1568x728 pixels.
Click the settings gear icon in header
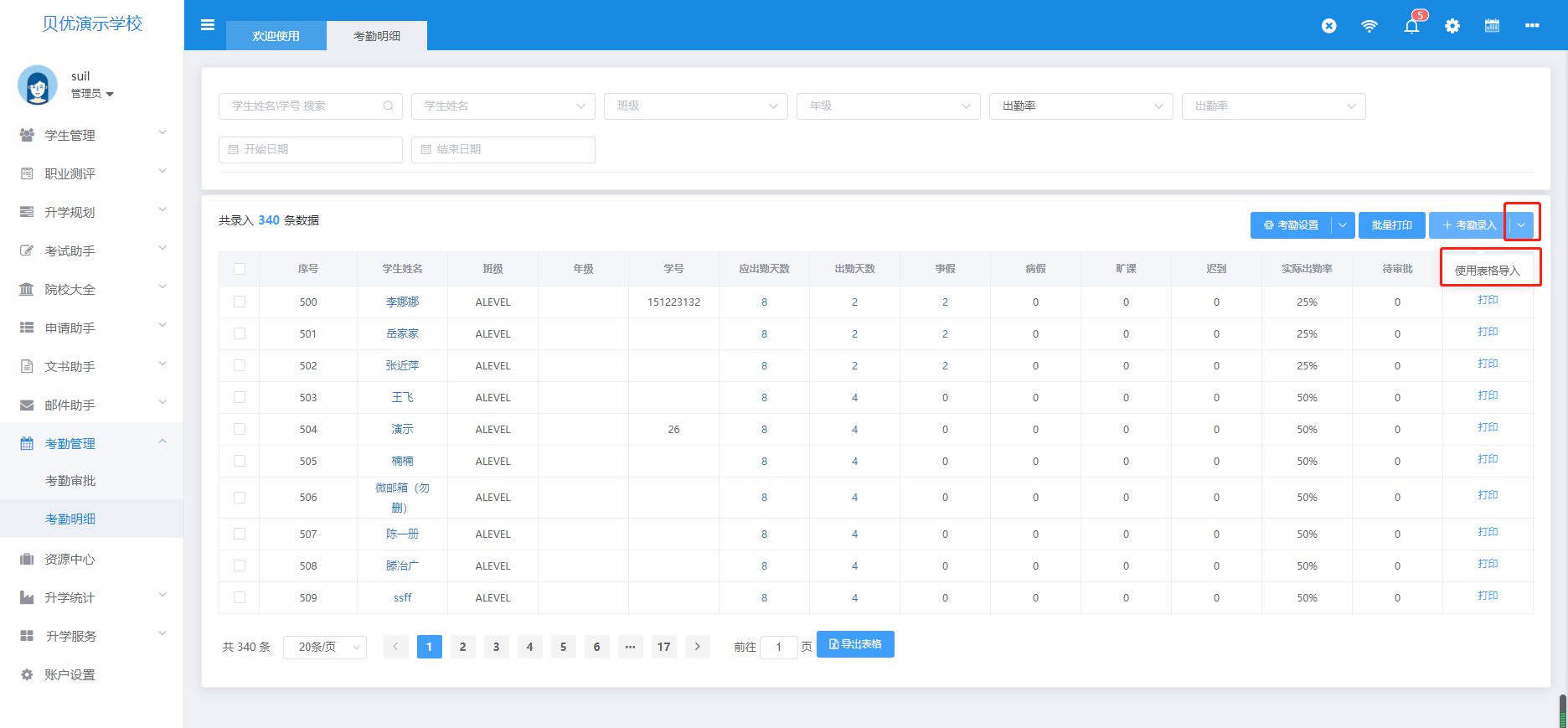[x=1452, y=26]
